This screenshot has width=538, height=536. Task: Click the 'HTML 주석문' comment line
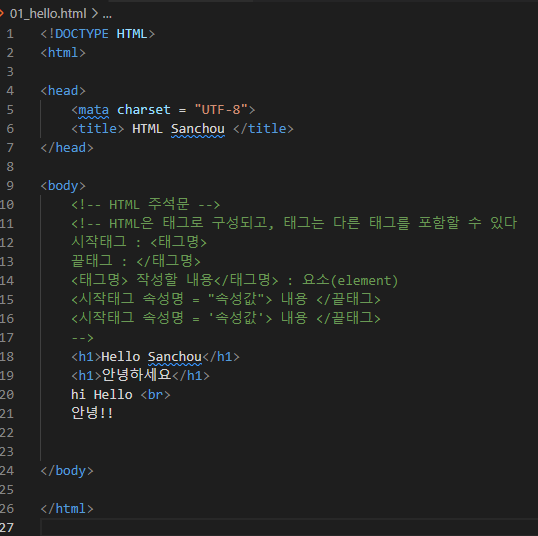pos(145,205)
